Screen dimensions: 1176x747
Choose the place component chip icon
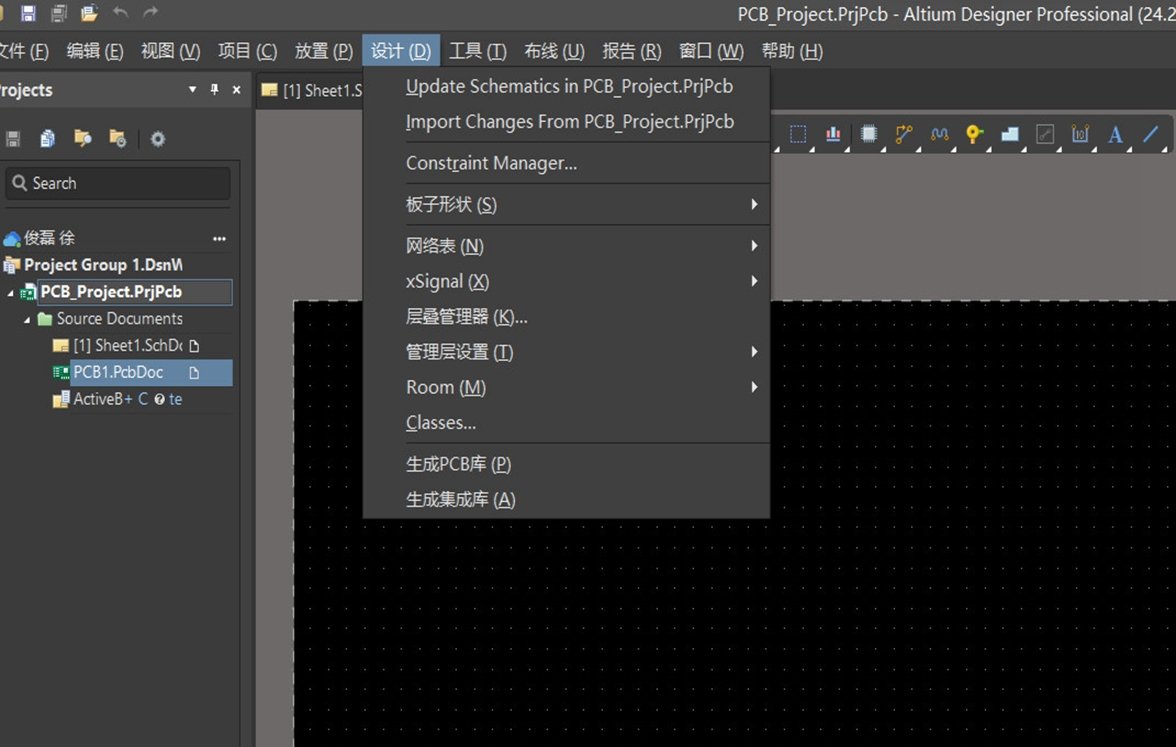click(868, 134)
